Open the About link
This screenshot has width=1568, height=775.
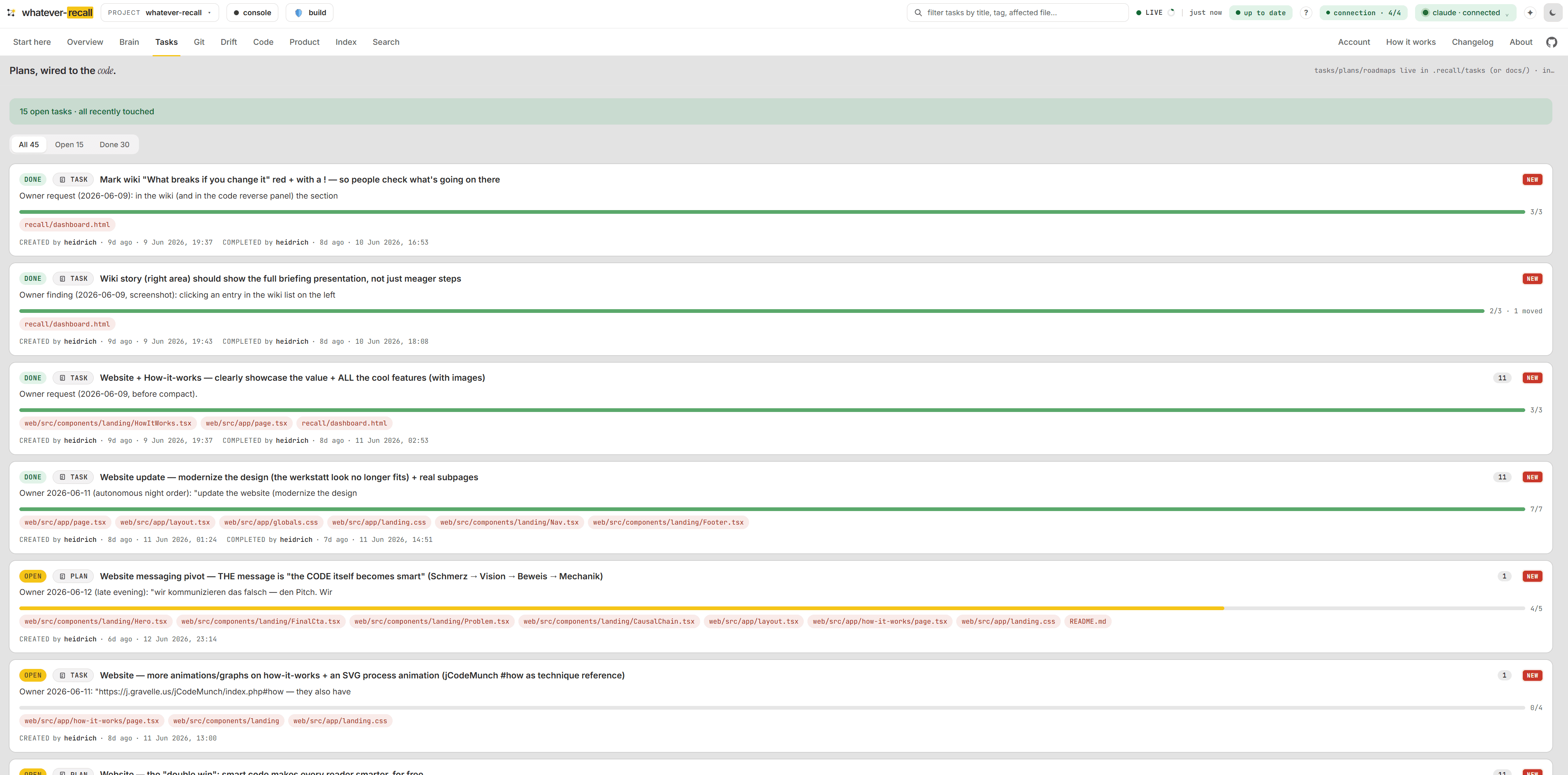click(1521, 42)
